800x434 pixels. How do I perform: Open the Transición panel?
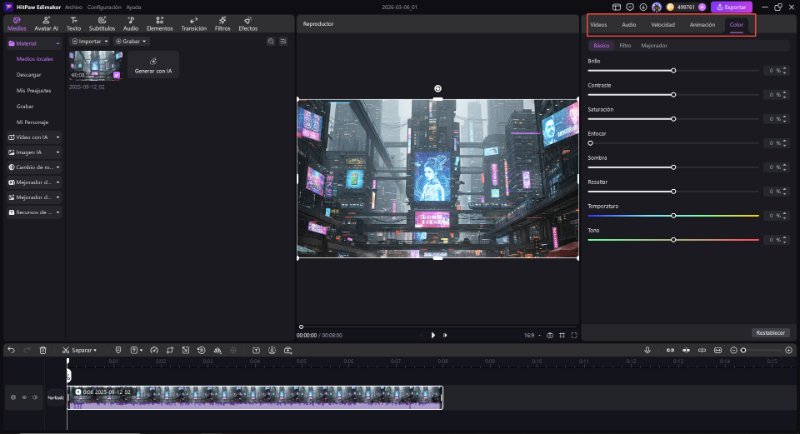pyautogui.click(x=194, y=24)
